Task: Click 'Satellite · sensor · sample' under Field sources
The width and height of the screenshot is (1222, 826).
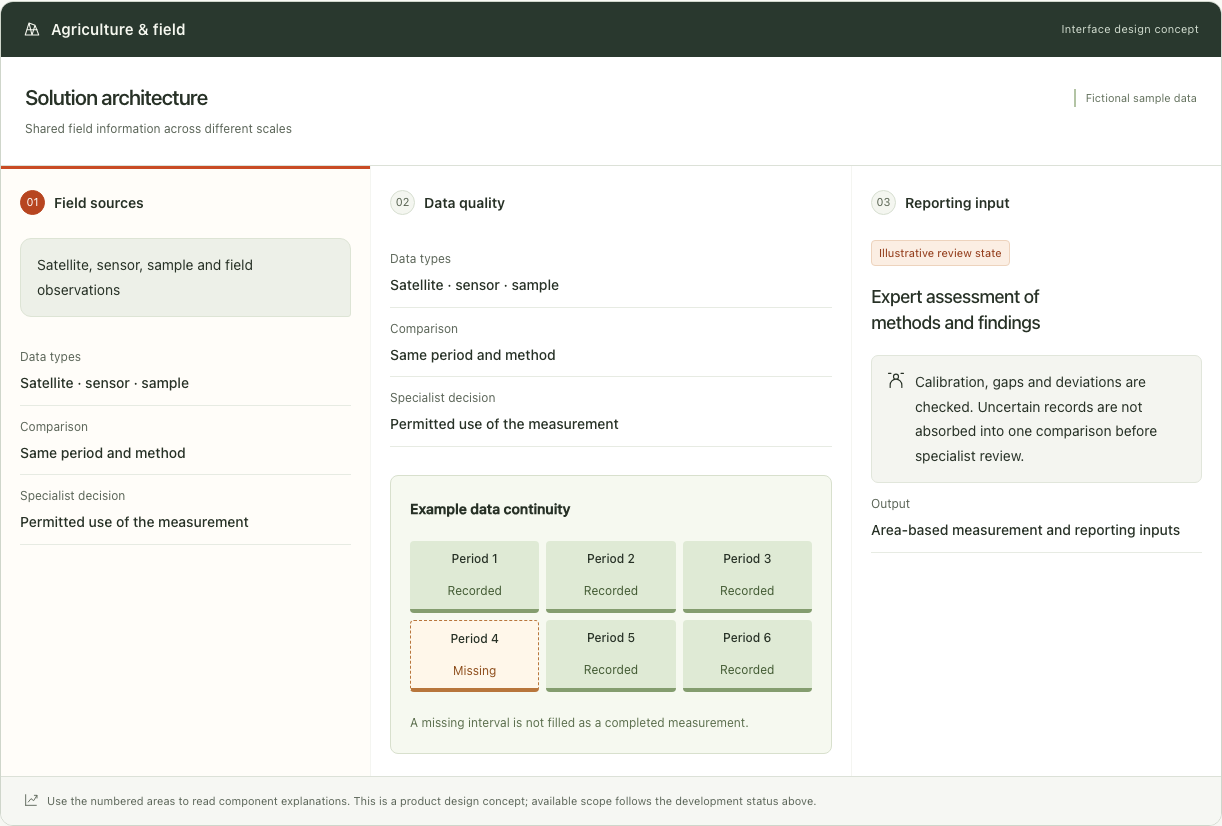Action: coord(104,383)
